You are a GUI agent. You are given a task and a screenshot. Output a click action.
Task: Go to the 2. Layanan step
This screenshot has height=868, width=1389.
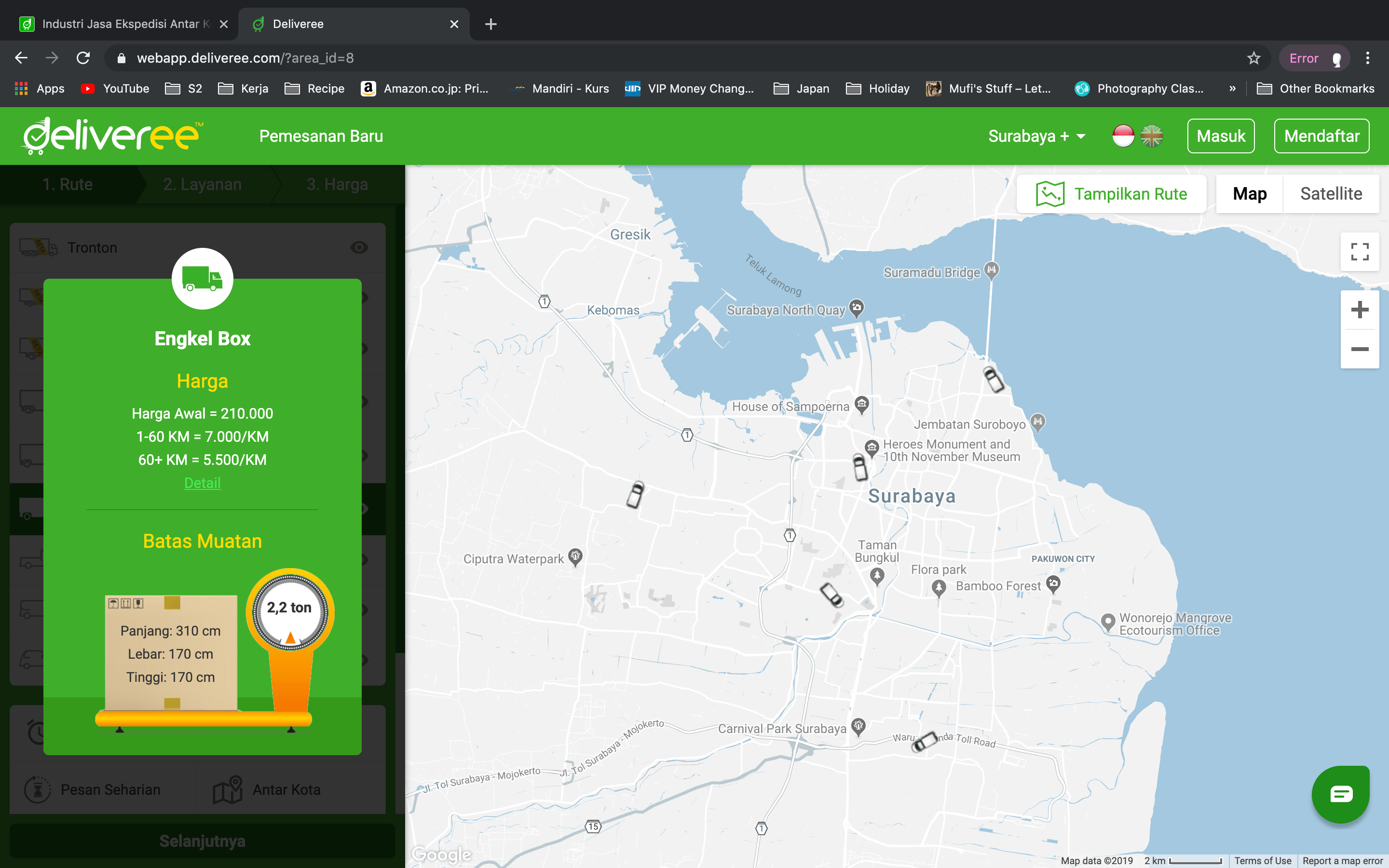point(202,184)
